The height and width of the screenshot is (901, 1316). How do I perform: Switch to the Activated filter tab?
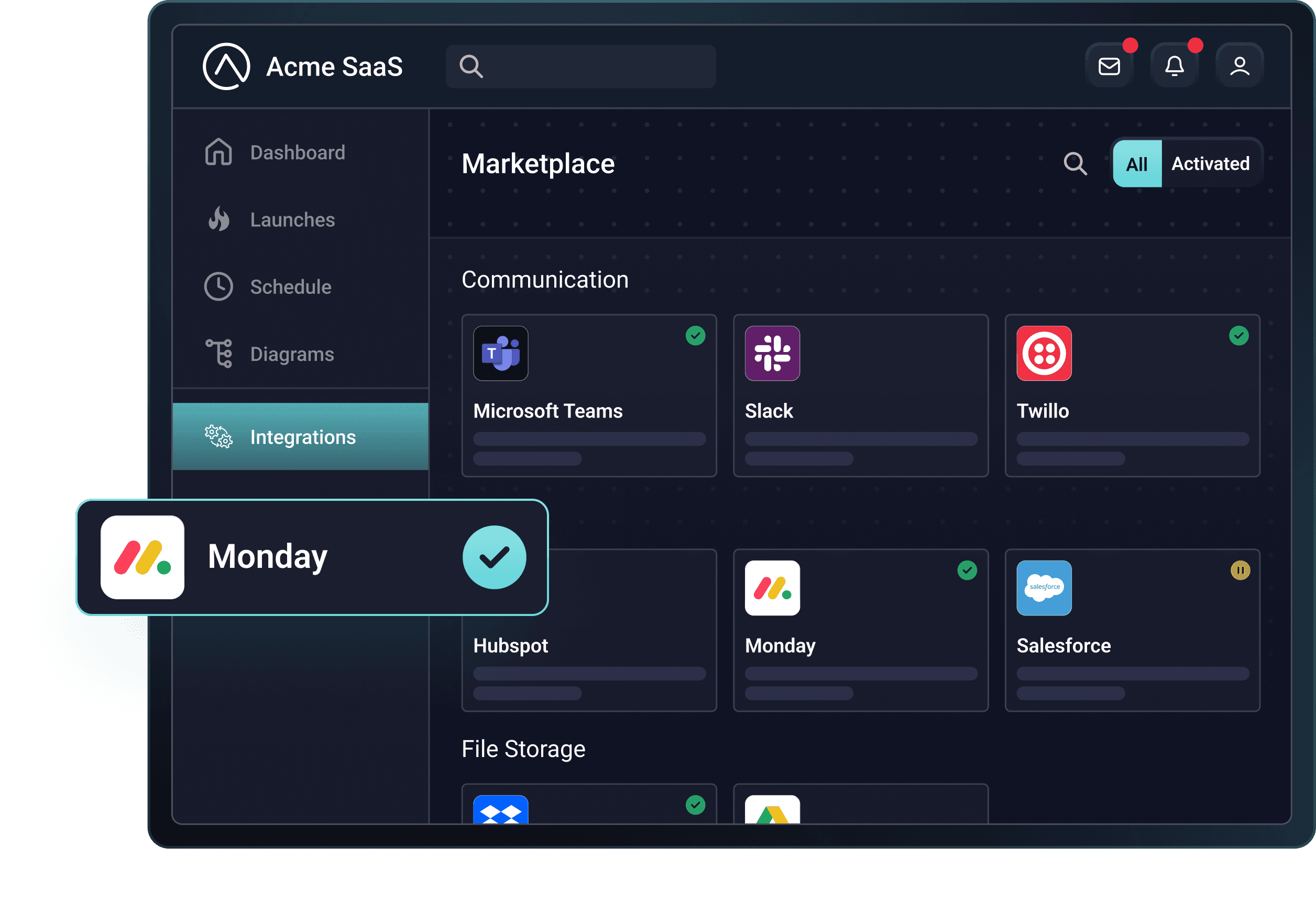coord(1211,163)
